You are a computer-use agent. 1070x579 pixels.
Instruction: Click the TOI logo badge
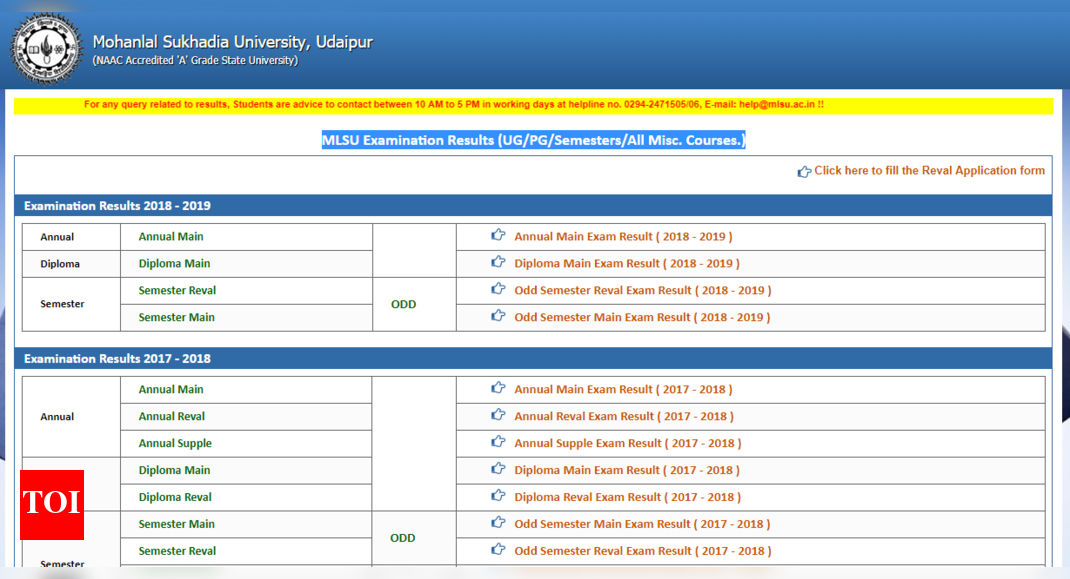pos(51,504)
